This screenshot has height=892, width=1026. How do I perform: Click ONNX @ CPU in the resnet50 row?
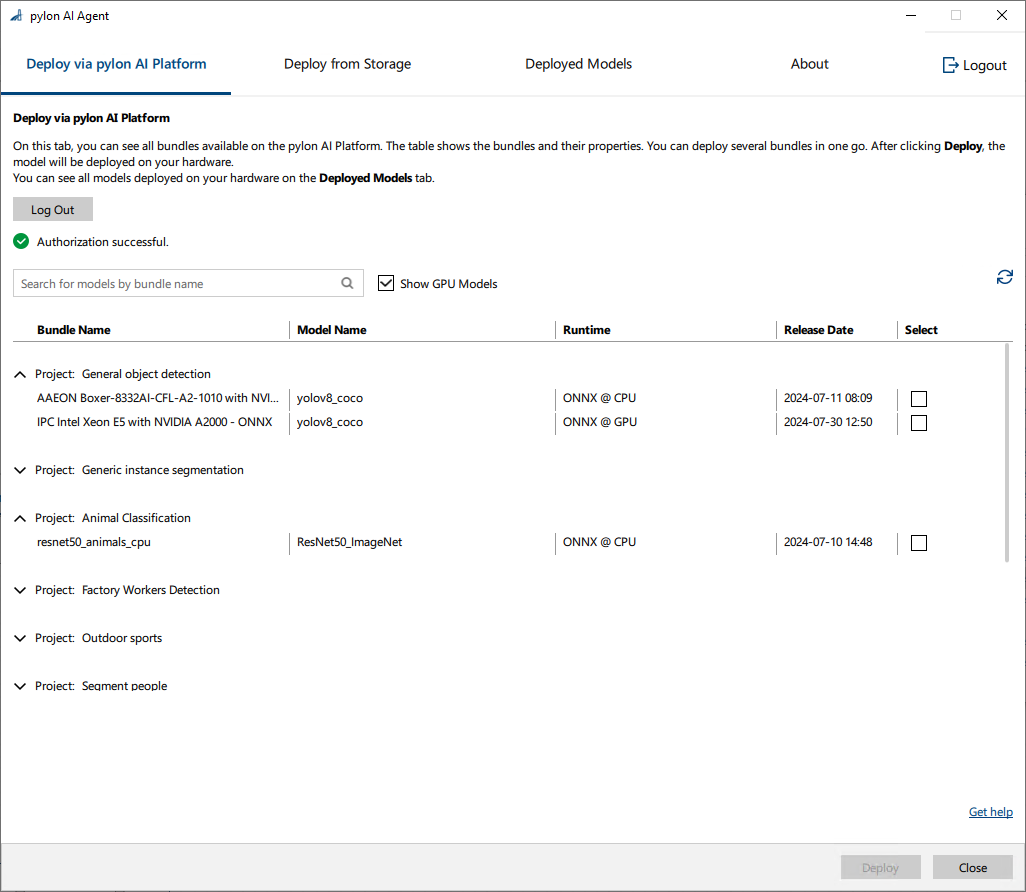click(x=599, y=542)
